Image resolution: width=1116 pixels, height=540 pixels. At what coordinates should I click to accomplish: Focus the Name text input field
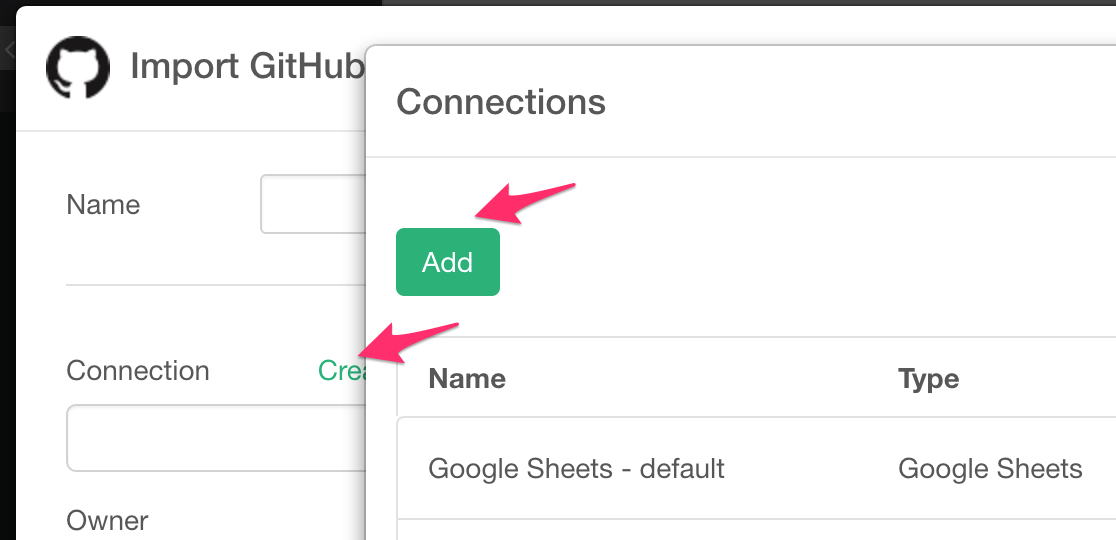click(x=313, y=204)
